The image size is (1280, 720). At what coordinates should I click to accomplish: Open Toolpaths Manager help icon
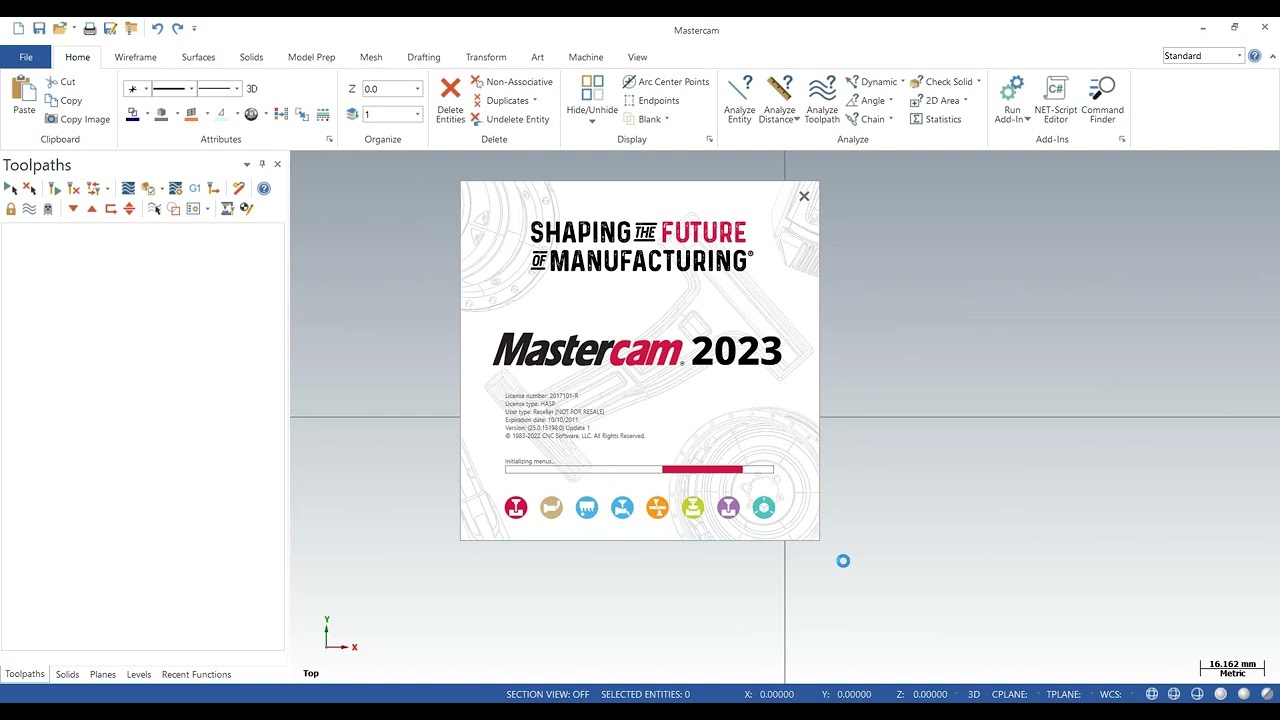pyautogui.click(x=264, y=188)
